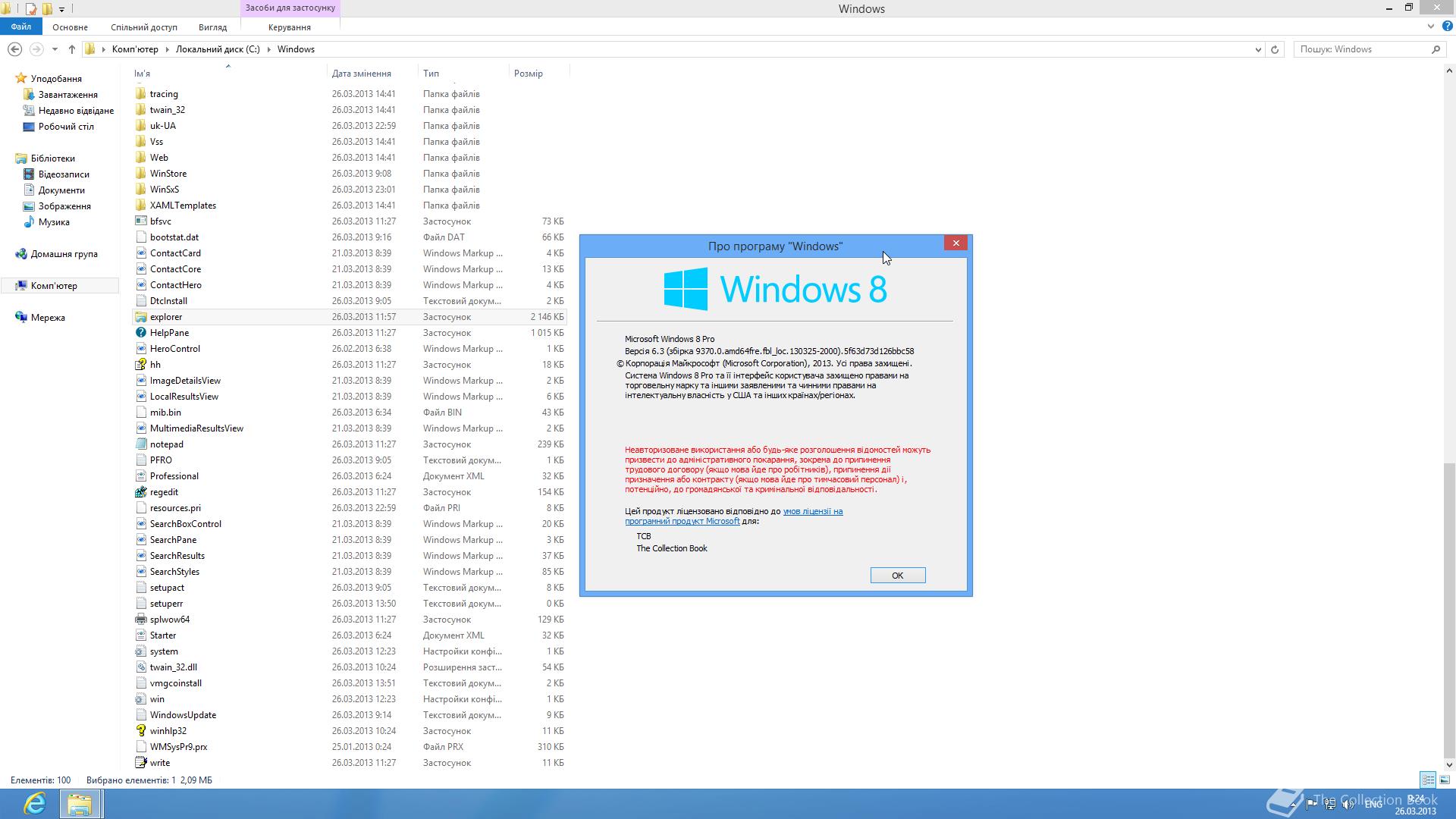Open the умов ліцензії на license link
The width and height of the screenshot is (1456, 819).
point(812,511)
